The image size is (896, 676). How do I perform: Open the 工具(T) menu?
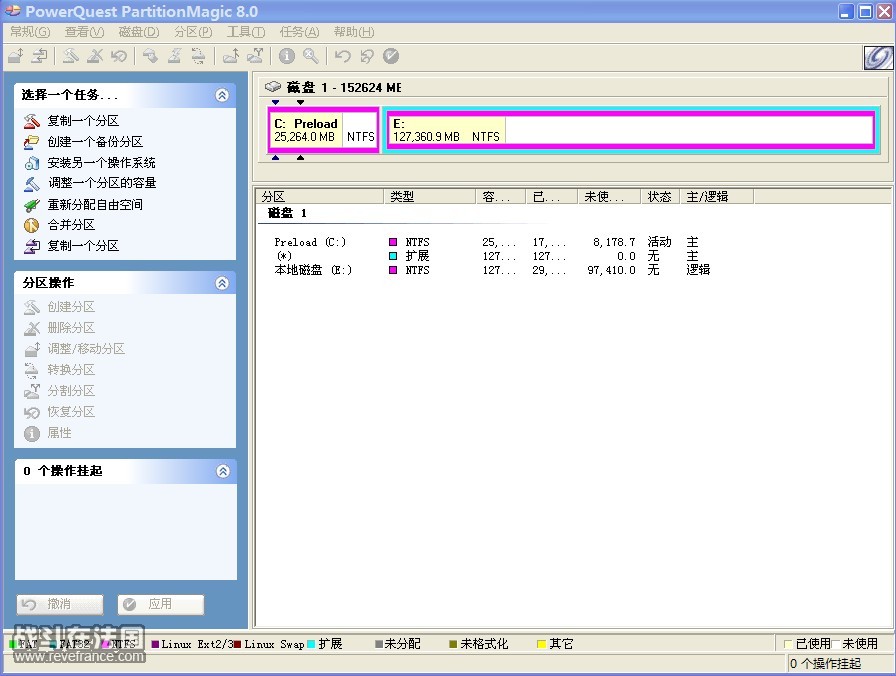tap(246, 32)
